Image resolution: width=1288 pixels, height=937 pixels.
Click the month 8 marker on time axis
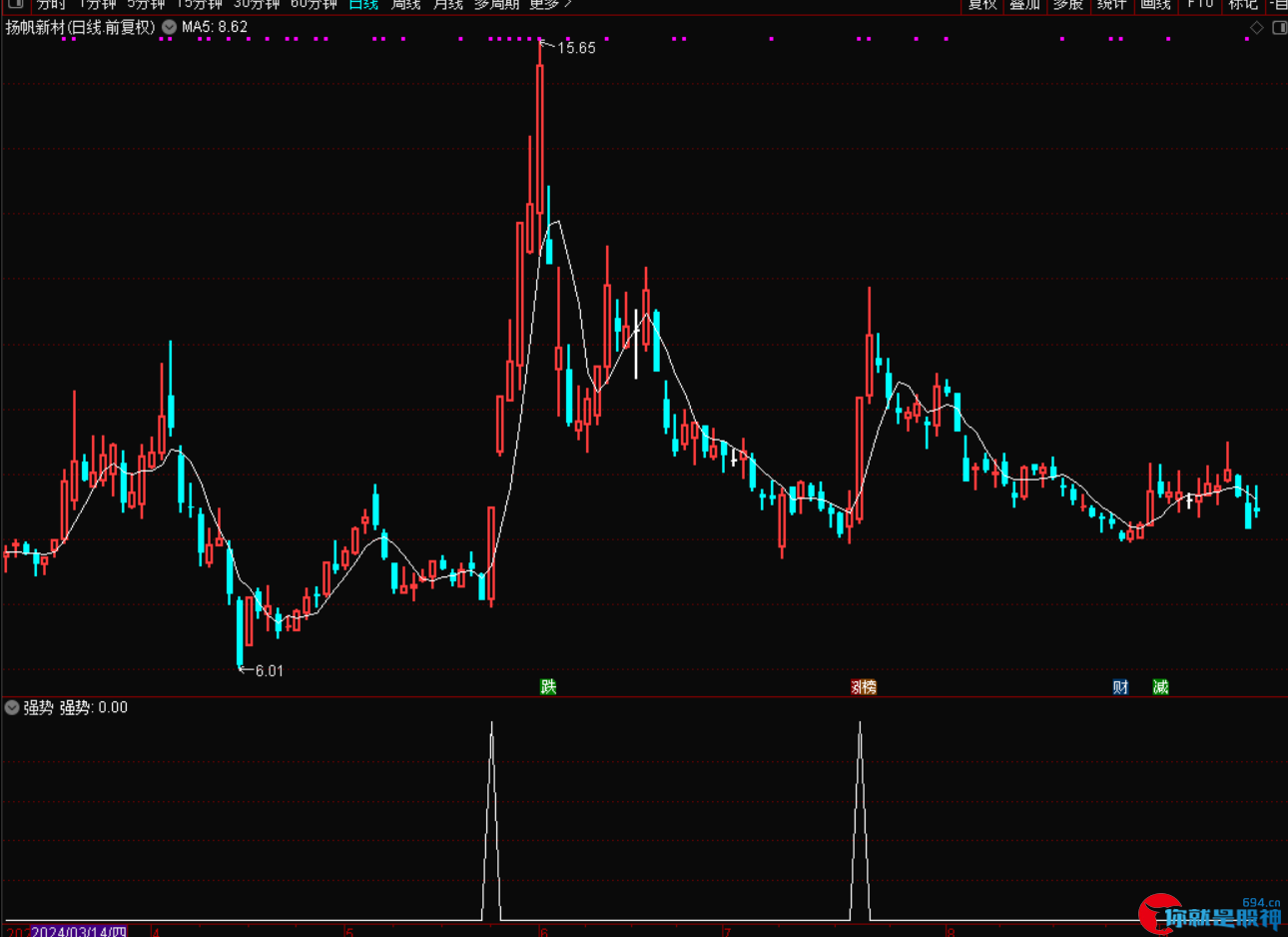[951, 932]
